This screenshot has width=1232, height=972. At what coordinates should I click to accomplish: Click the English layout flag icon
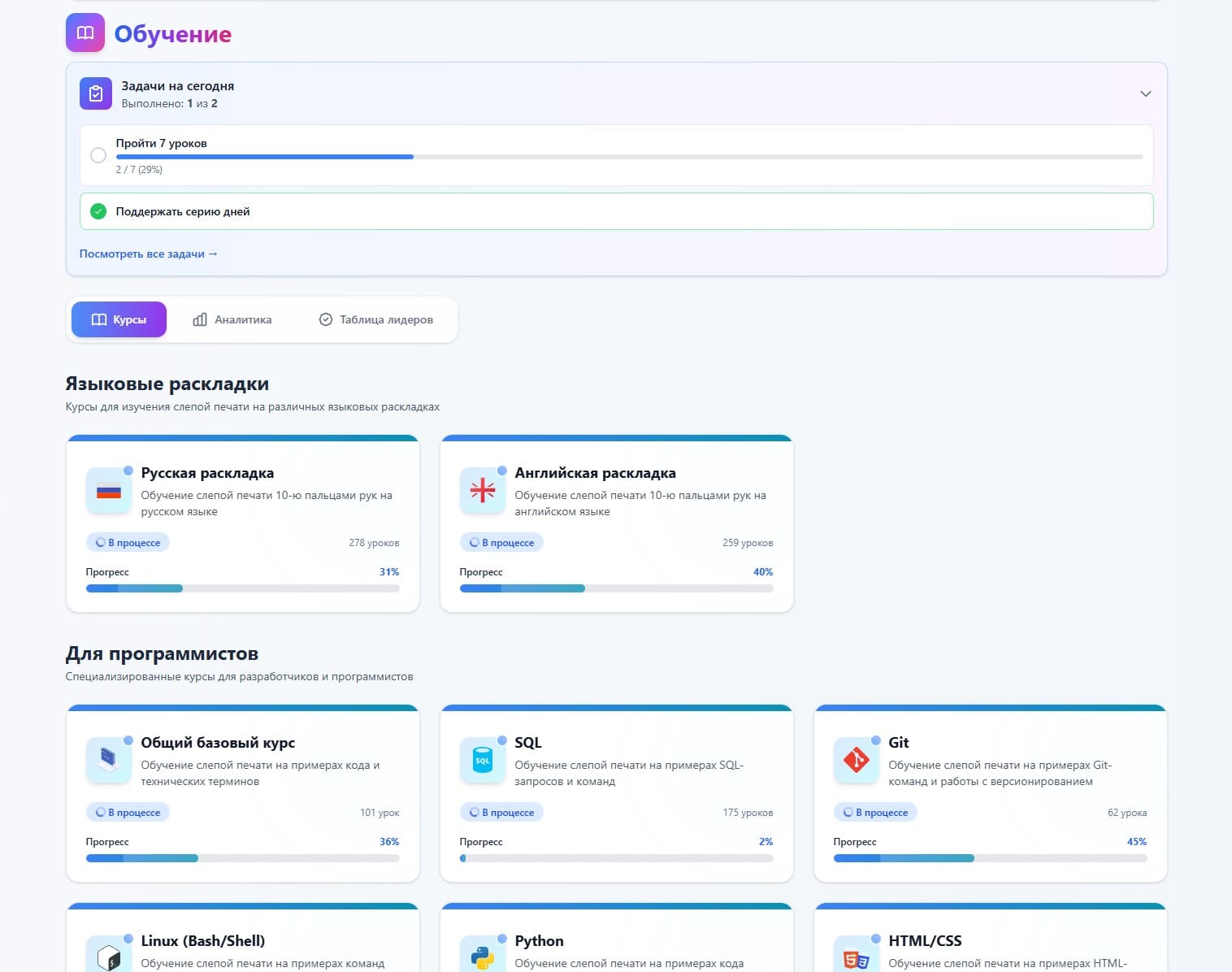[483, 490]
